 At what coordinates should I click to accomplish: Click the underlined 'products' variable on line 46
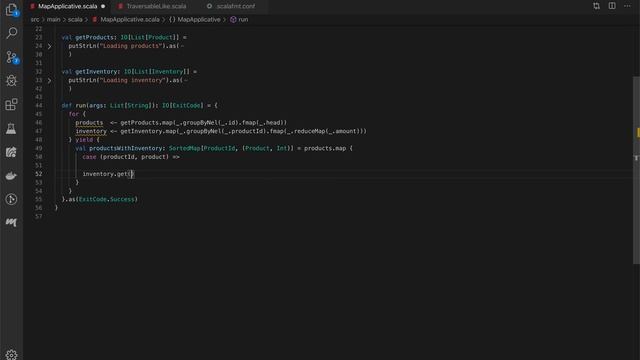(89, 122)
